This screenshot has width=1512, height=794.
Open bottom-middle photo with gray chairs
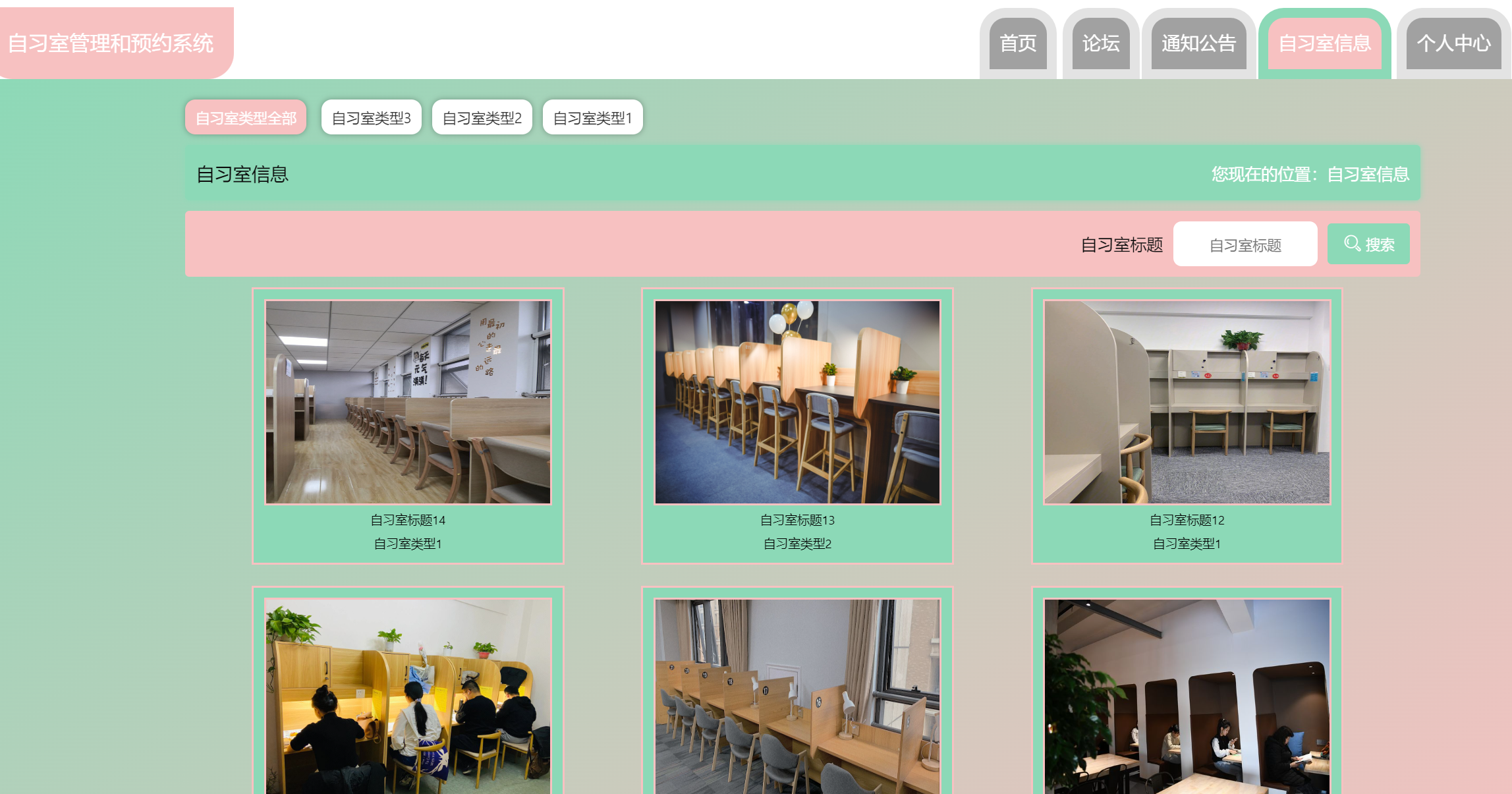pos(797,695)
